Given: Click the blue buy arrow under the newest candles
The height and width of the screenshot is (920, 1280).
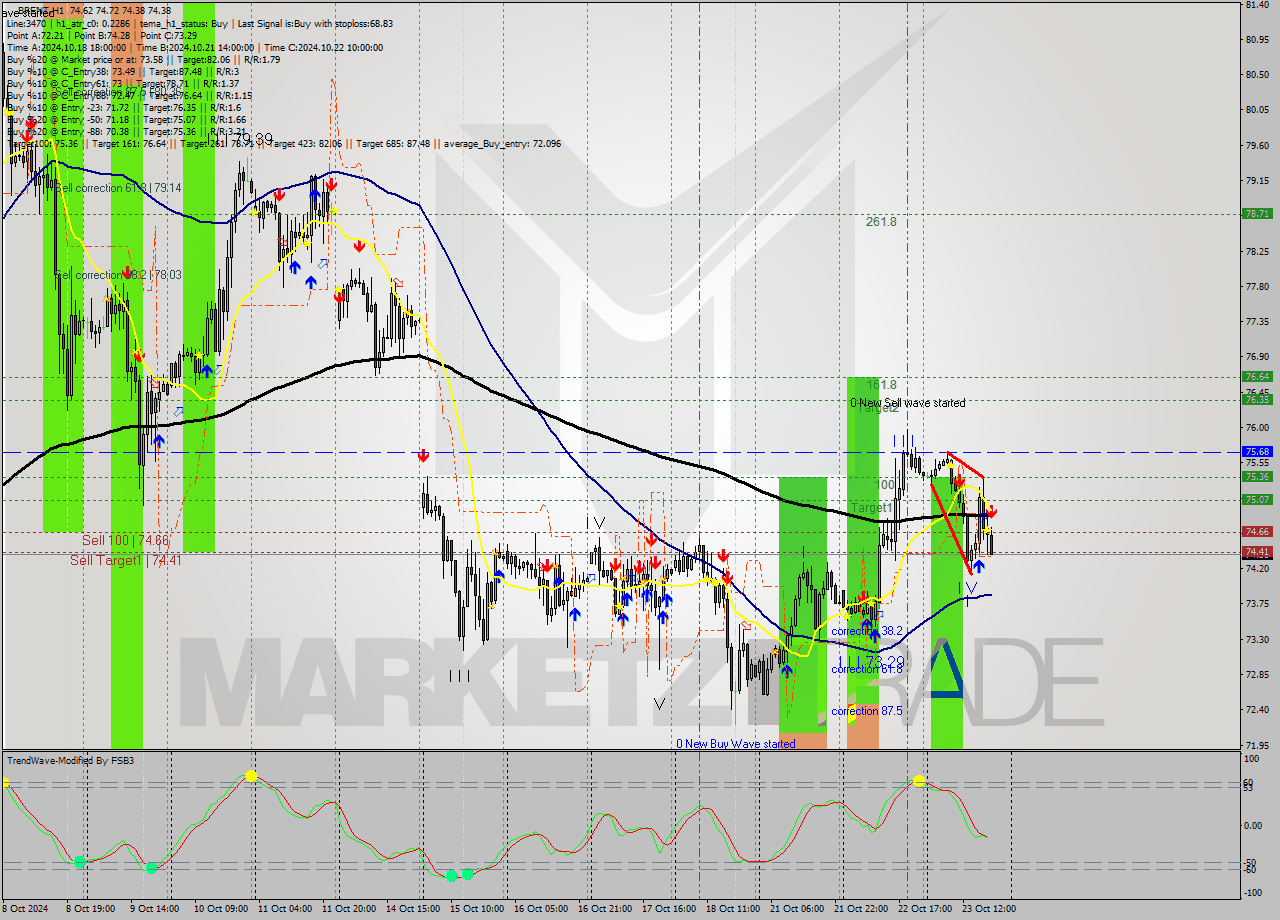Looking at the screenshot, I should [x=978, y=566].
